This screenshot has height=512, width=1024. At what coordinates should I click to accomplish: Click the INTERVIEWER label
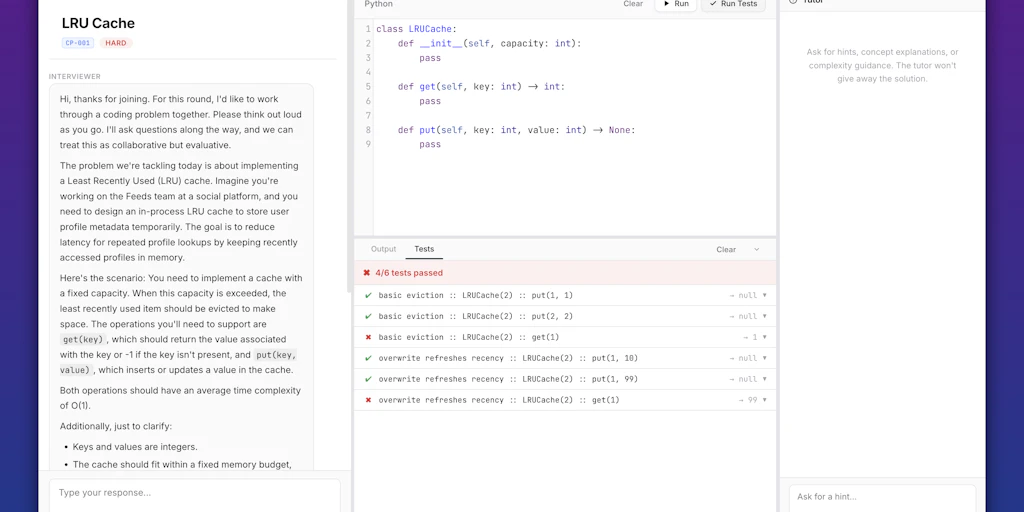pyautogui.click(x=74, y=76)
